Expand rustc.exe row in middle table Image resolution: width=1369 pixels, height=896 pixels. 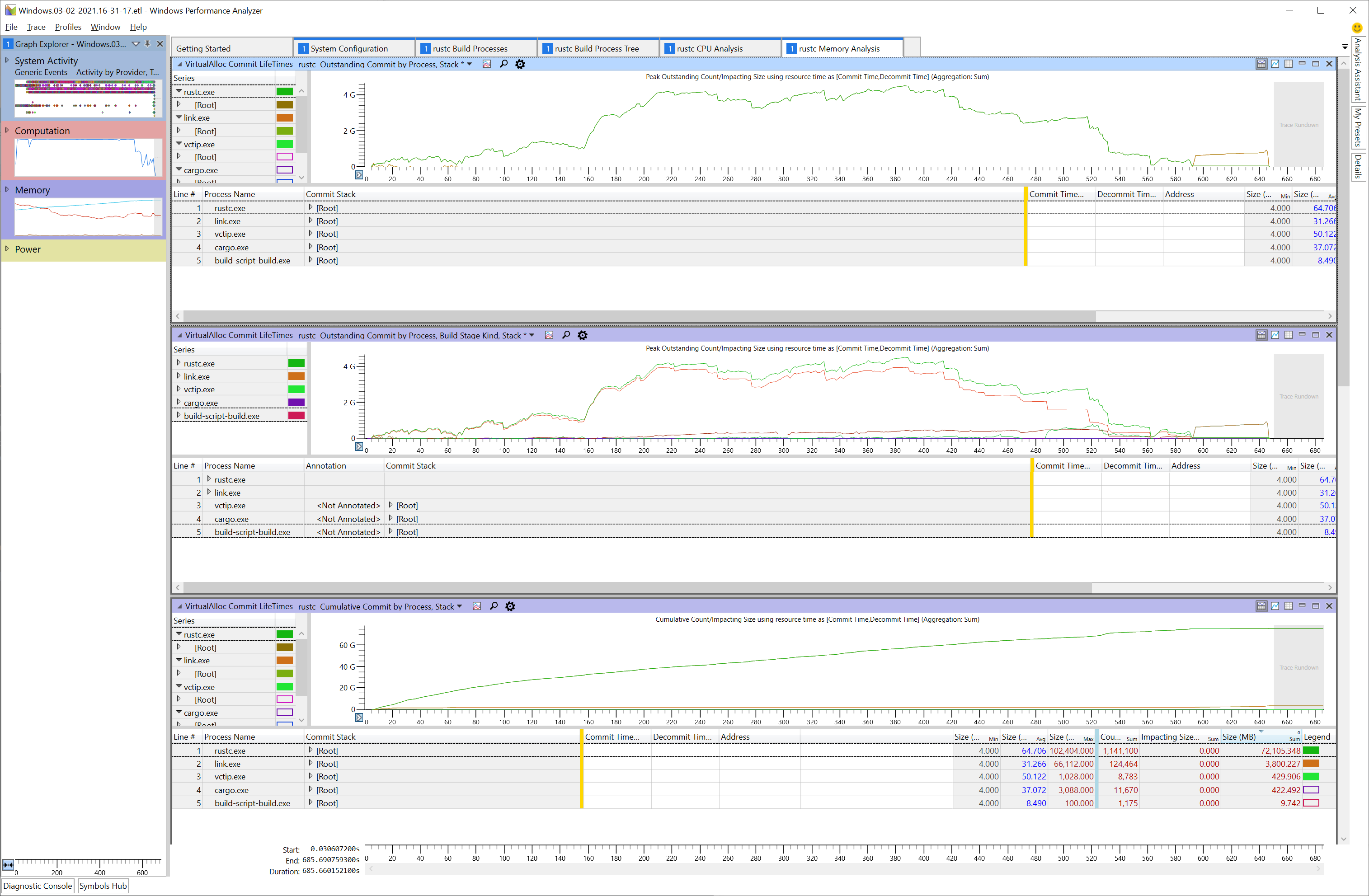click(209, 479)
